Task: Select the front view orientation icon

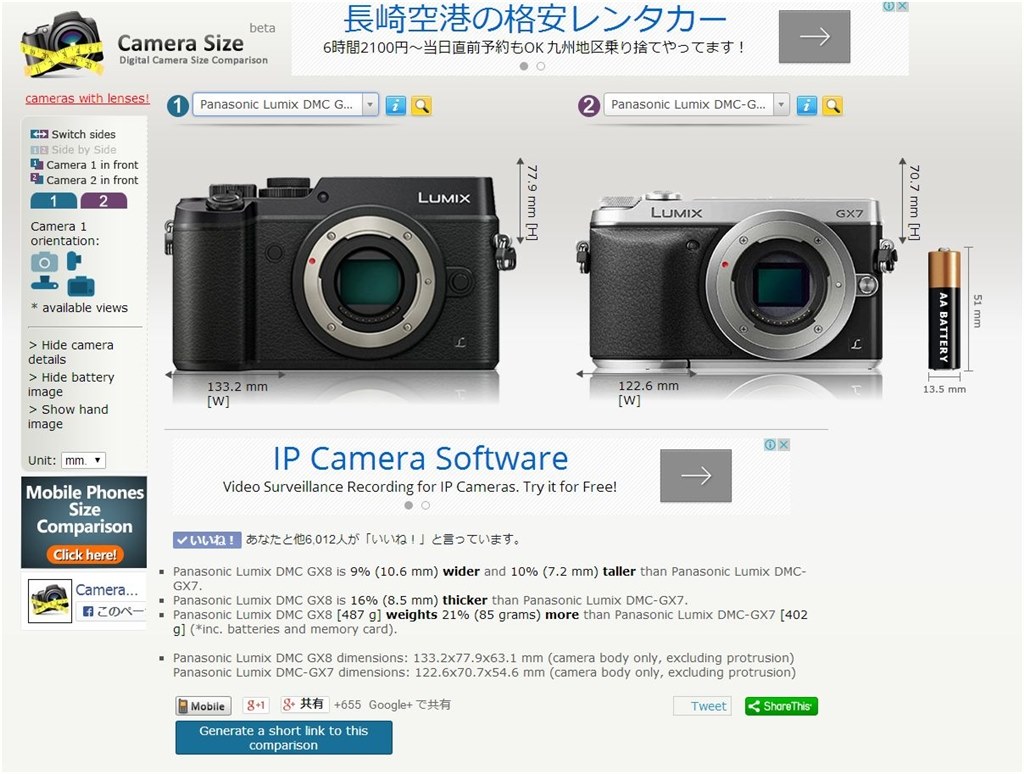Action: pos(44,263)
